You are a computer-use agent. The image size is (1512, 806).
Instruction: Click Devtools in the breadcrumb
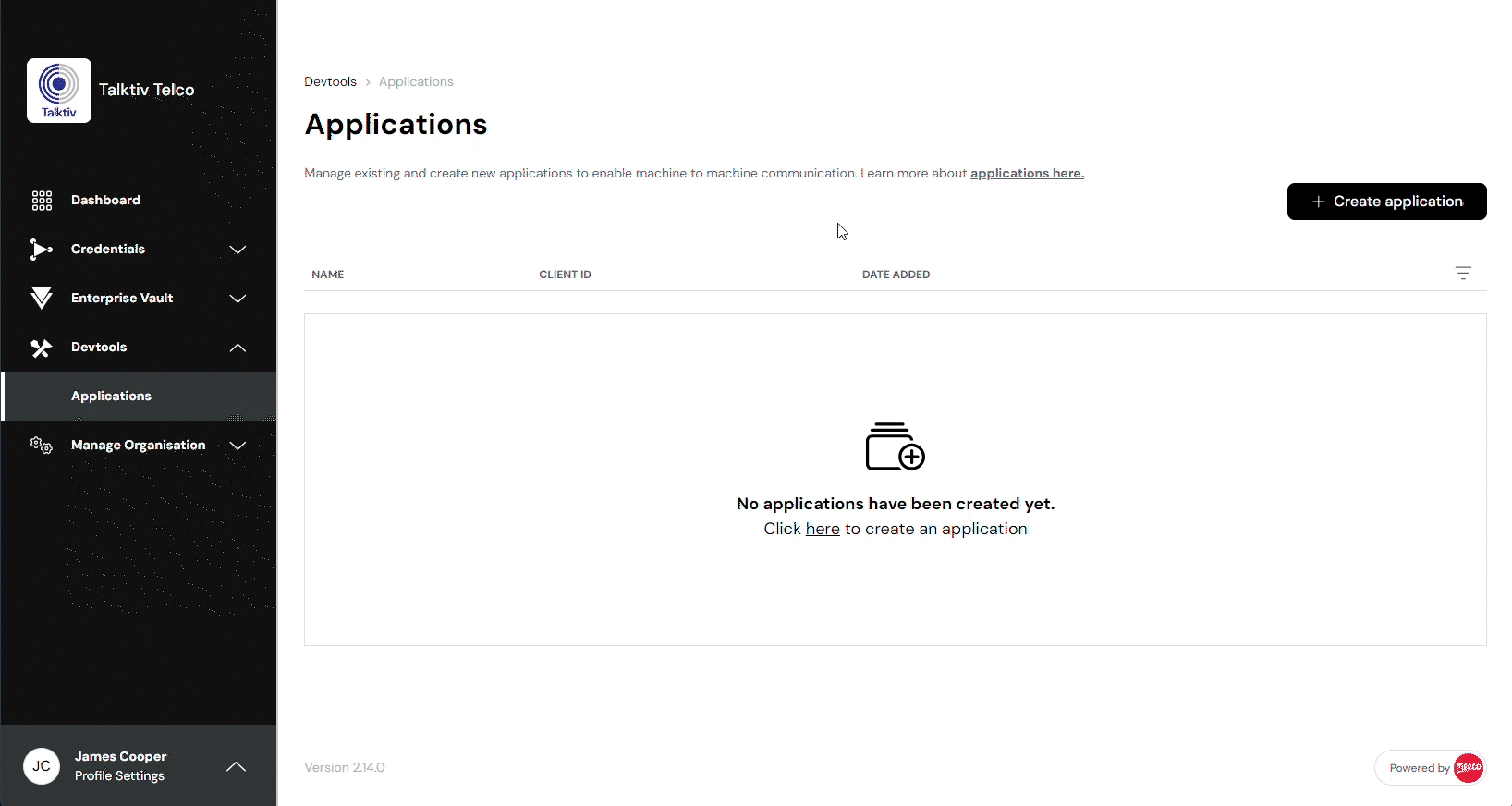[330, 81]
